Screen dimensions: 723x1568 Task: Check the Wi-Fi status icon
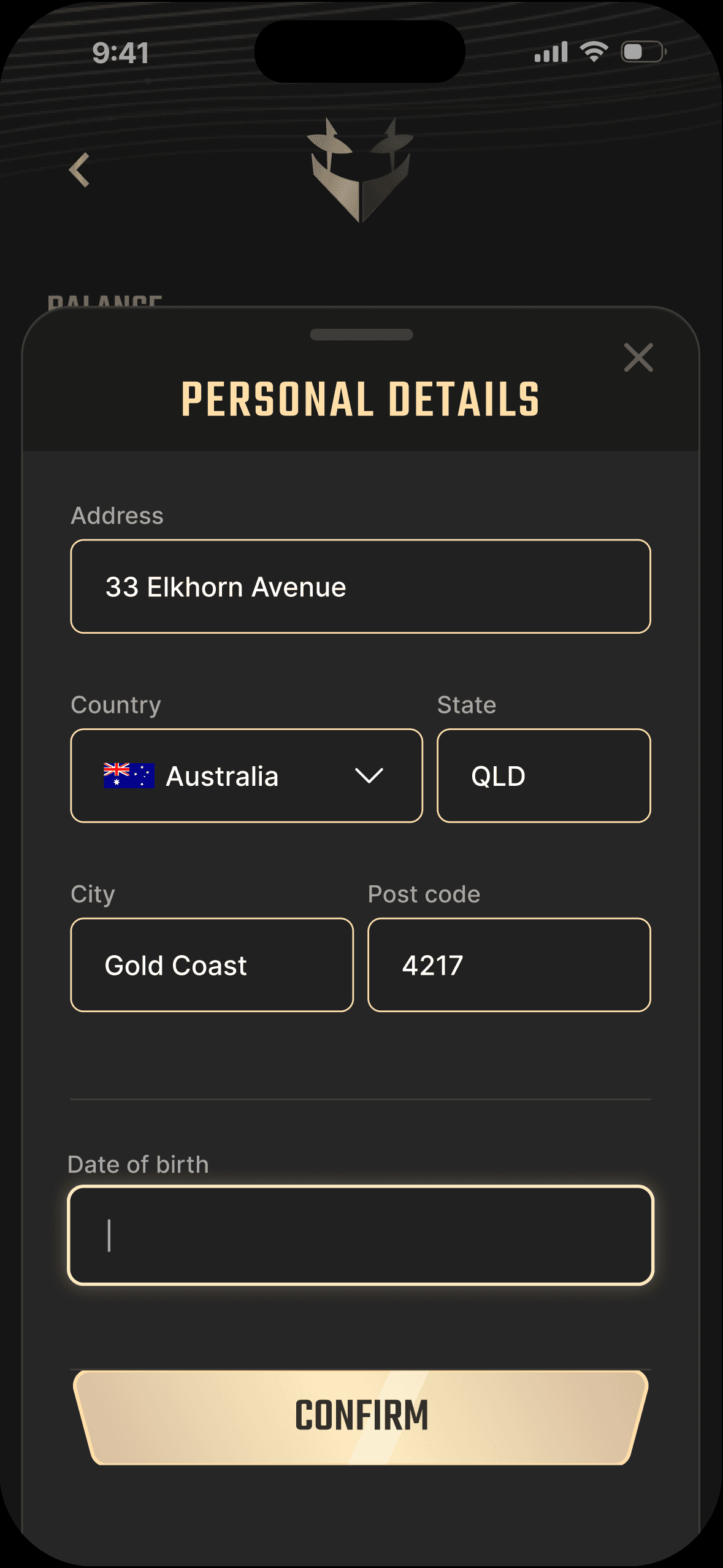[x=594, y=52]
